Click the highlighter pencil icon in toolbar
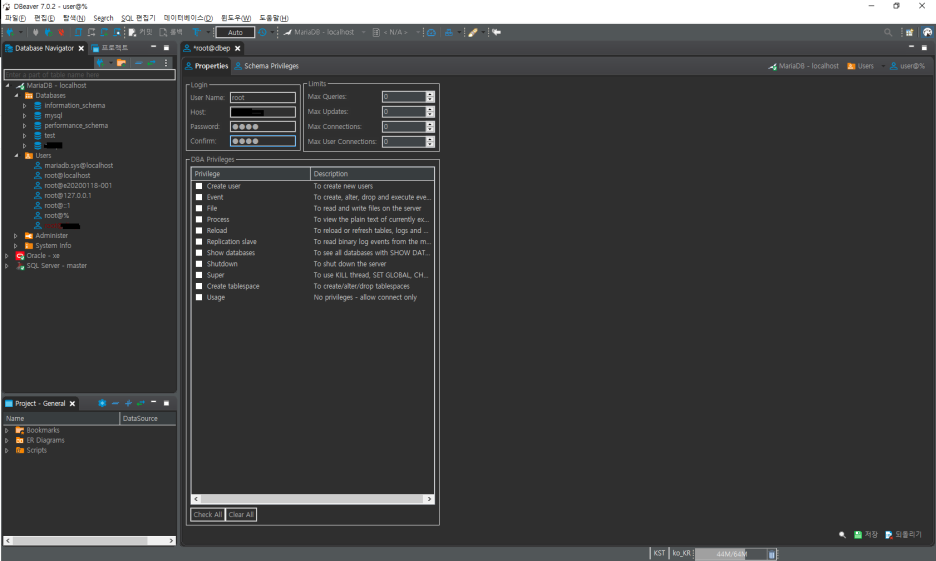The image size is (936, 561). coord(473,32)
